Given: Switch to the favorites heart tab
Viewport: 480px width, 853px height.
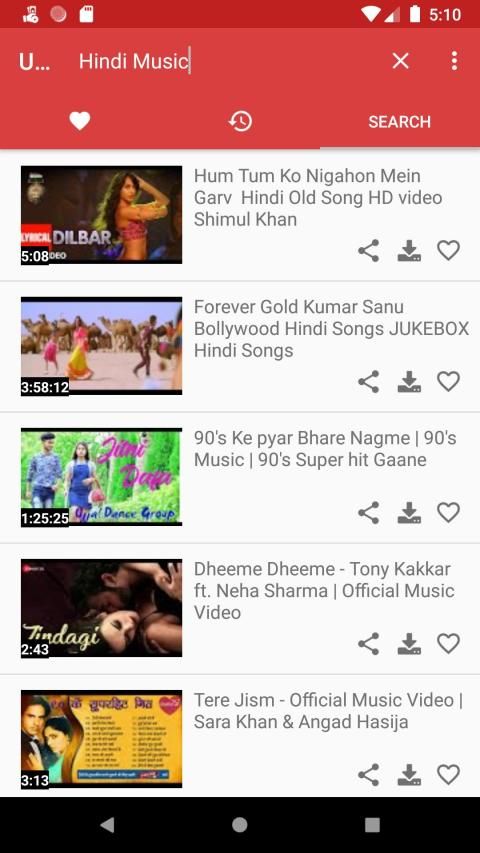Looking at the screenshot, I should click(x=79, y=121).
